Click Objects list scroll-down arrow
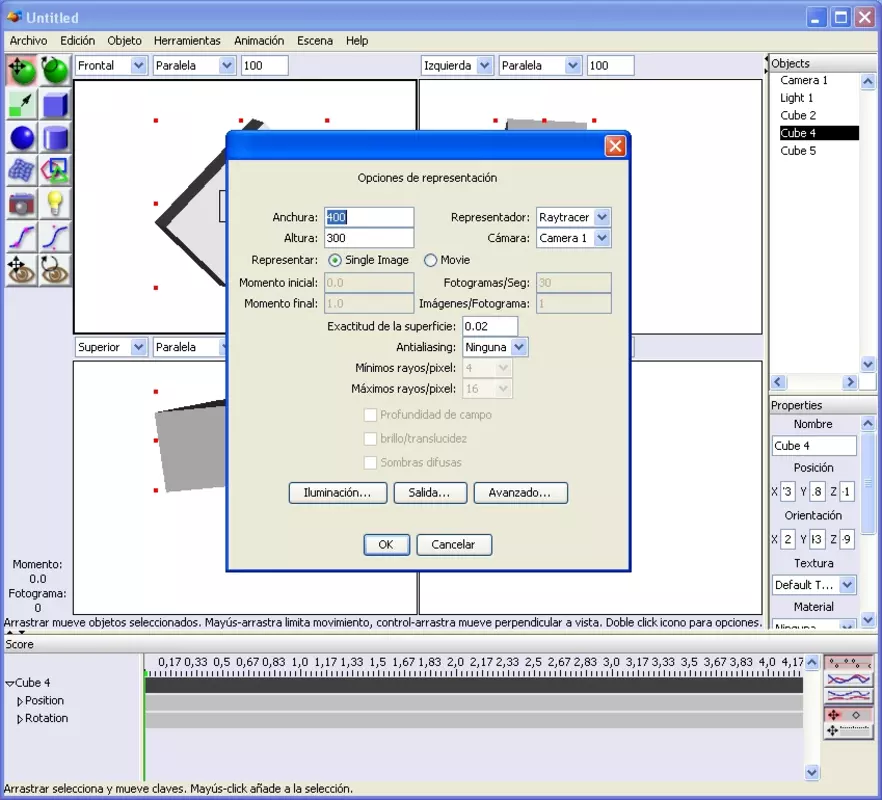 coord(867,365)
